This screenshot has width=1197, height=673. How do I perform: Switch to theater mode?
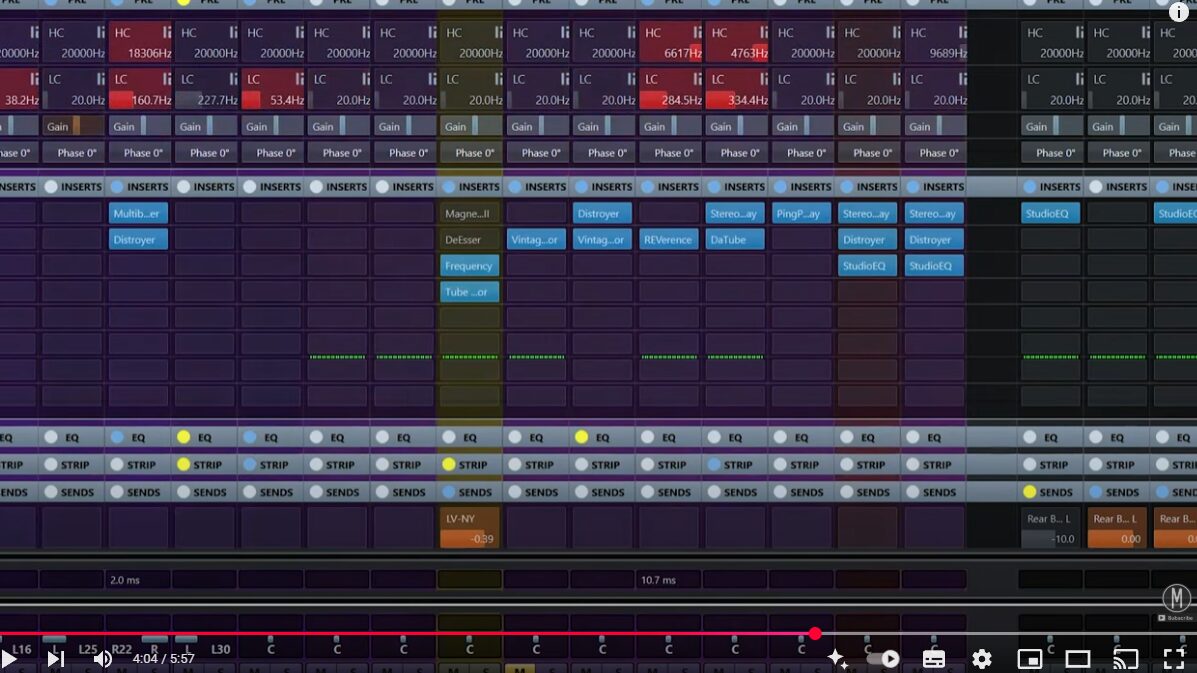1077,658
